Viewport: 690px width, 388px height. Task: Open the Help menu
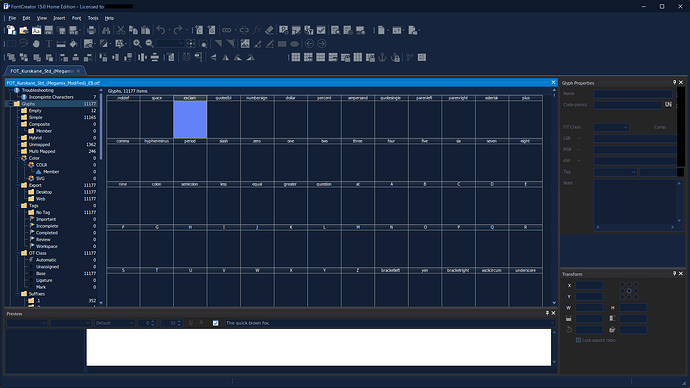click(109, 18)
